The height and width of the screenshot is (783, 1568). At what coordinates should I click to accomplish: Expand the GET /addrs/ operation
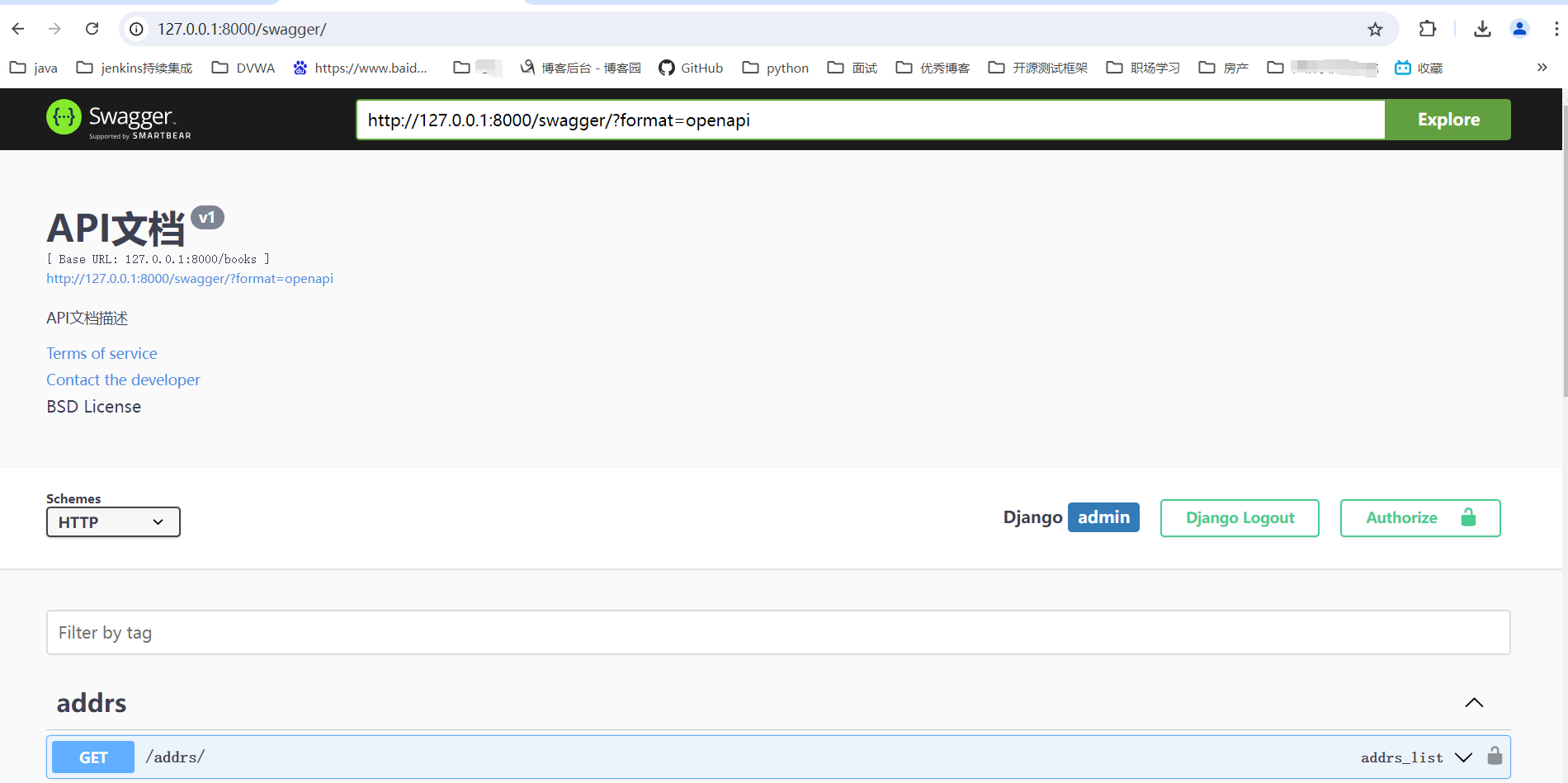(x=778, y=757)
